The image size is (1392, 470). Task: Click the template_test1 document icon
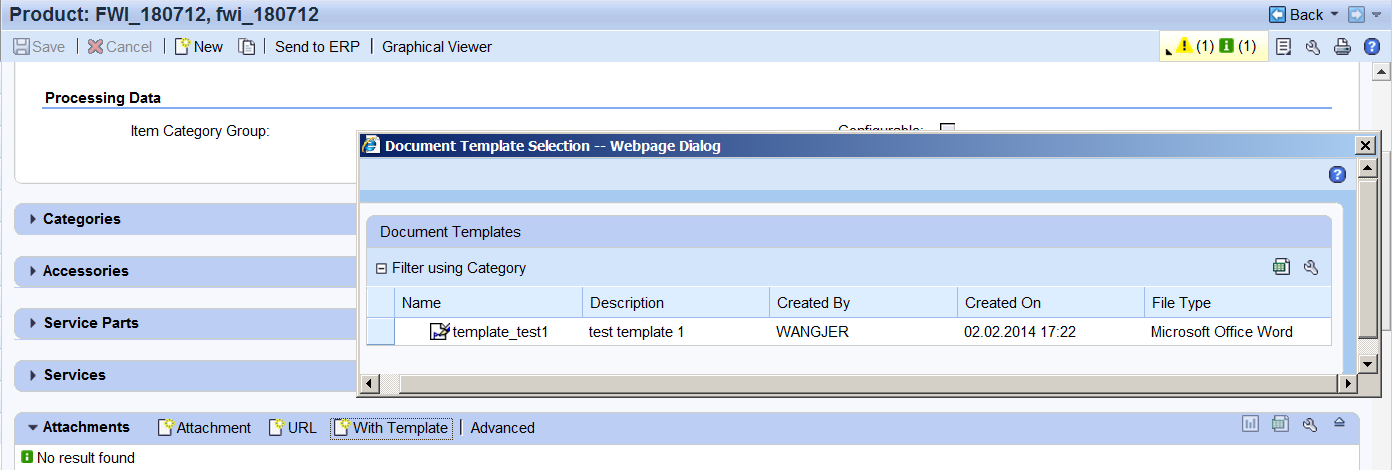pyautogui.click(x=439, y=331)
